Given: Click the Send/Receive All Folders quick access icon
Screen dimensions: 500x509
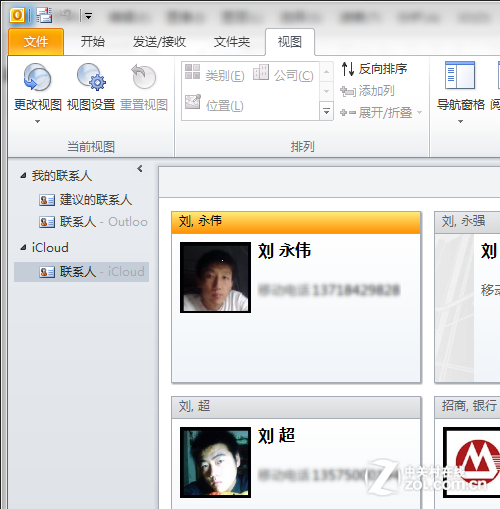Looking at the screenshot, I should point(44,15).
